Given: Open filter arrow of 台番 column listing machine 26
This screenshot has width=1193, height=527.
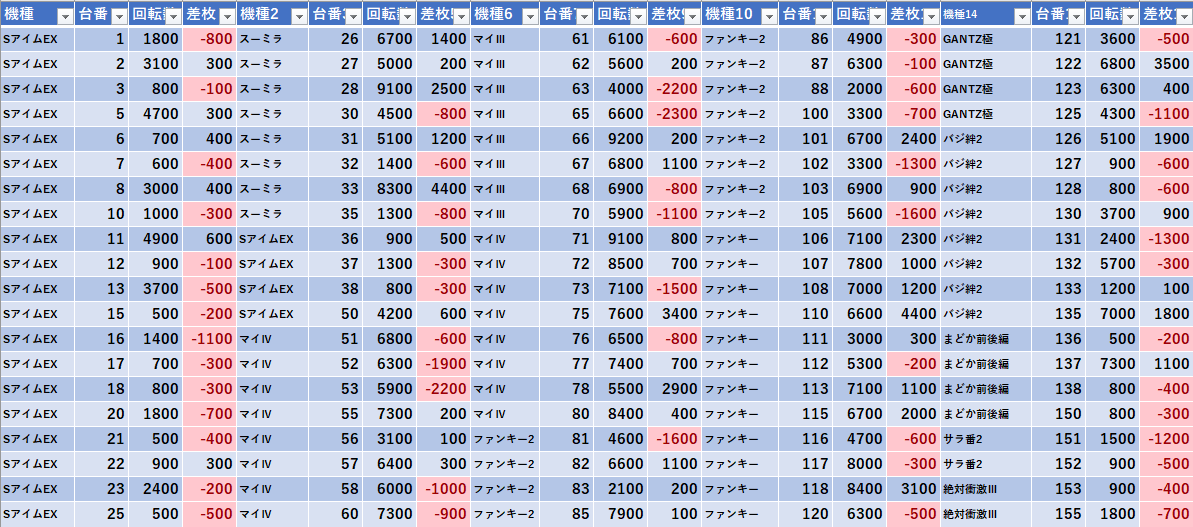Looking at the screenshot, I should coord(352,17).
